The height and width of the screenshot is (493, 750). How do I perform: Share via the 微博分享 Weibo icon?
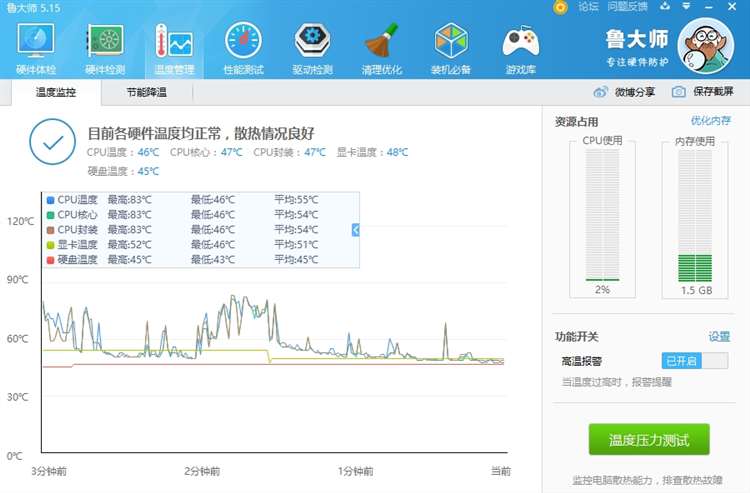pyautogui.click(x=601, y=92)
